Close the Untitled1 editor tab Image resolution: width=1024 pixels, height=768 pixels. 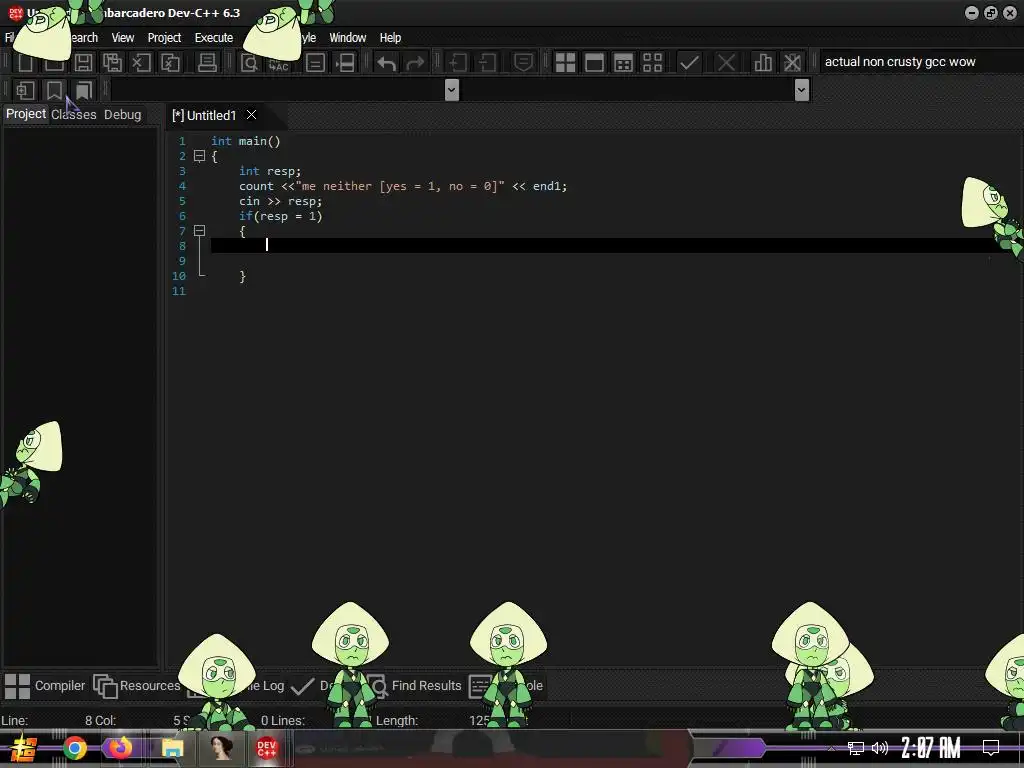[x=251, y=115]
